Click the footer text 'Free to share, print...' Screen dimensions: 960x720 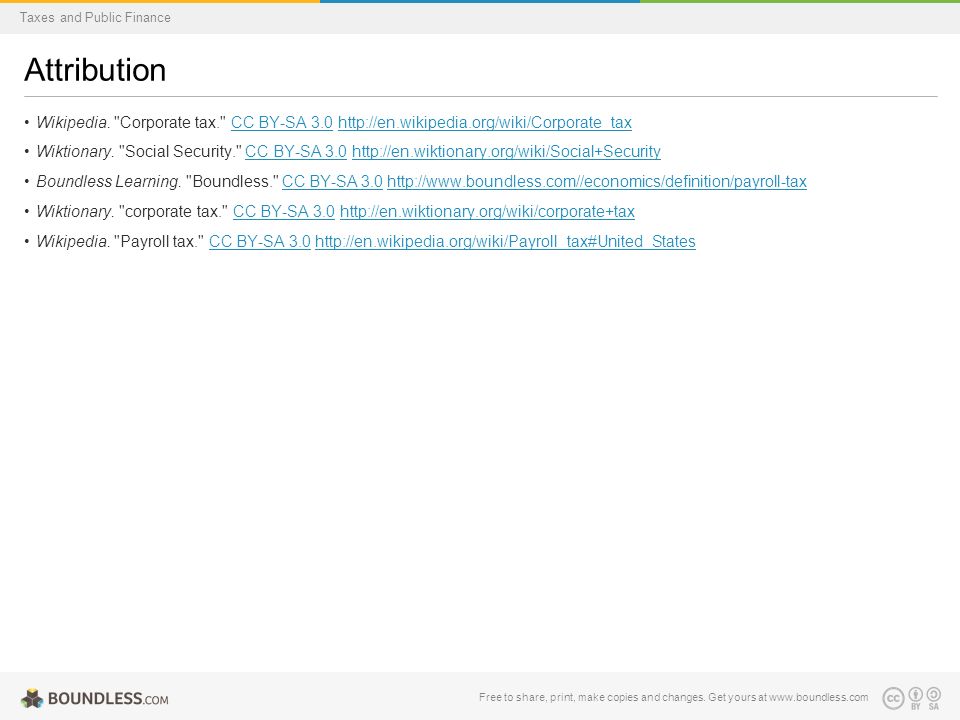(x=673, y=697)
